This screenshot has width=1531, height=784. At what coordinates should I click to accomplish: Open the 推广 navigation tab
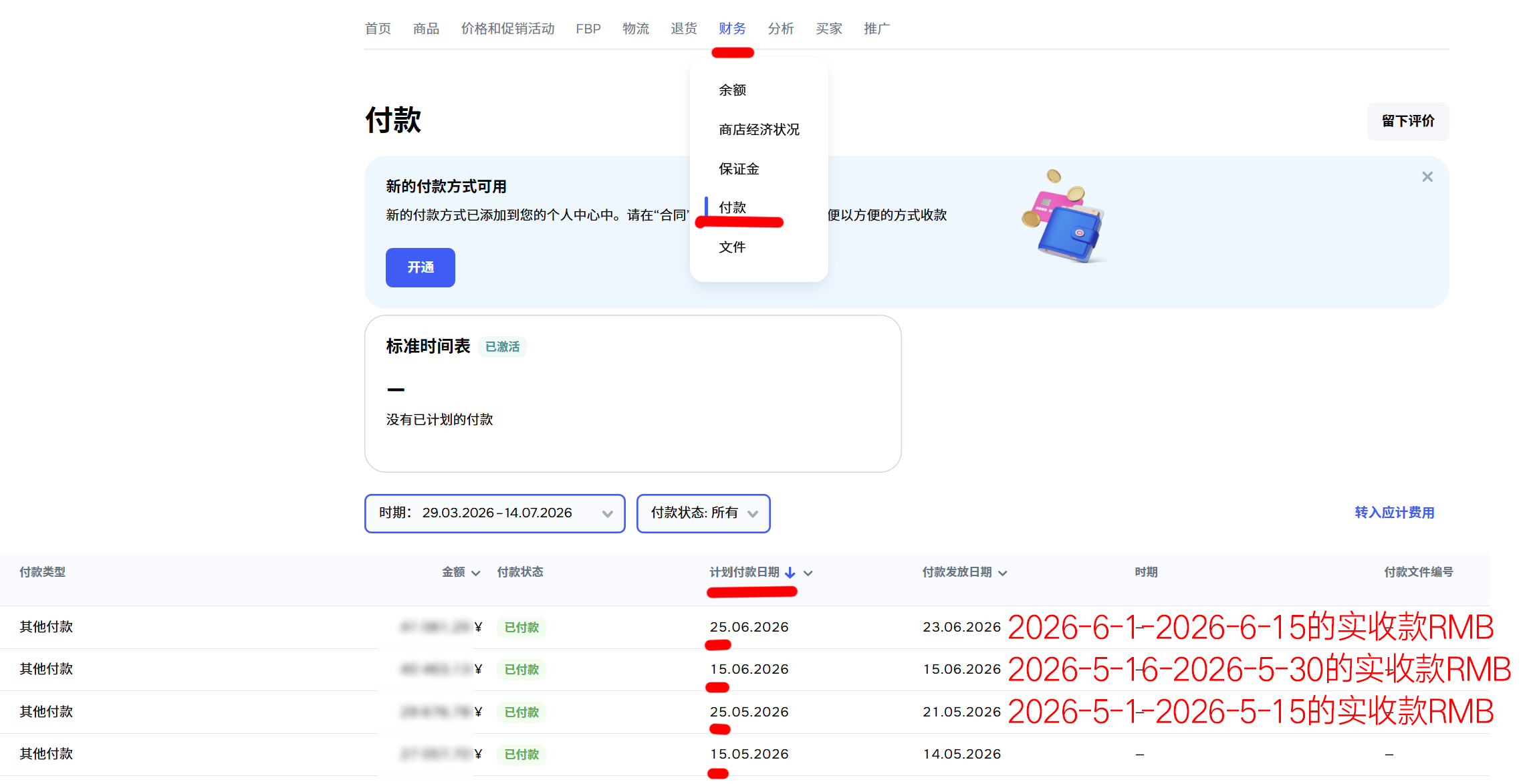pos(877,29)
